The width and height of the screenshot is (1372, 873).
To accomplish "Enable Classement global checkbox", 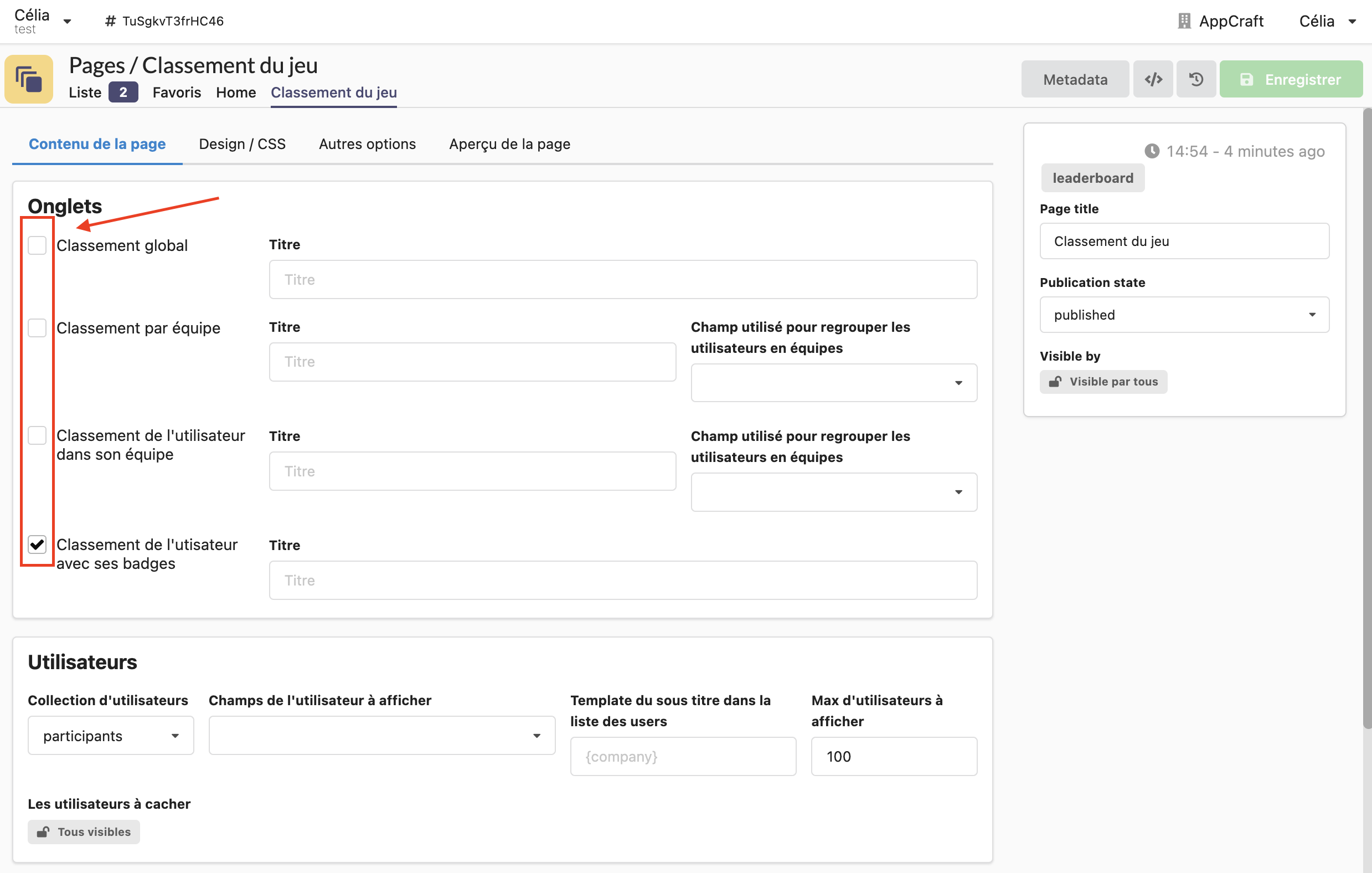I will coord(37,244).
